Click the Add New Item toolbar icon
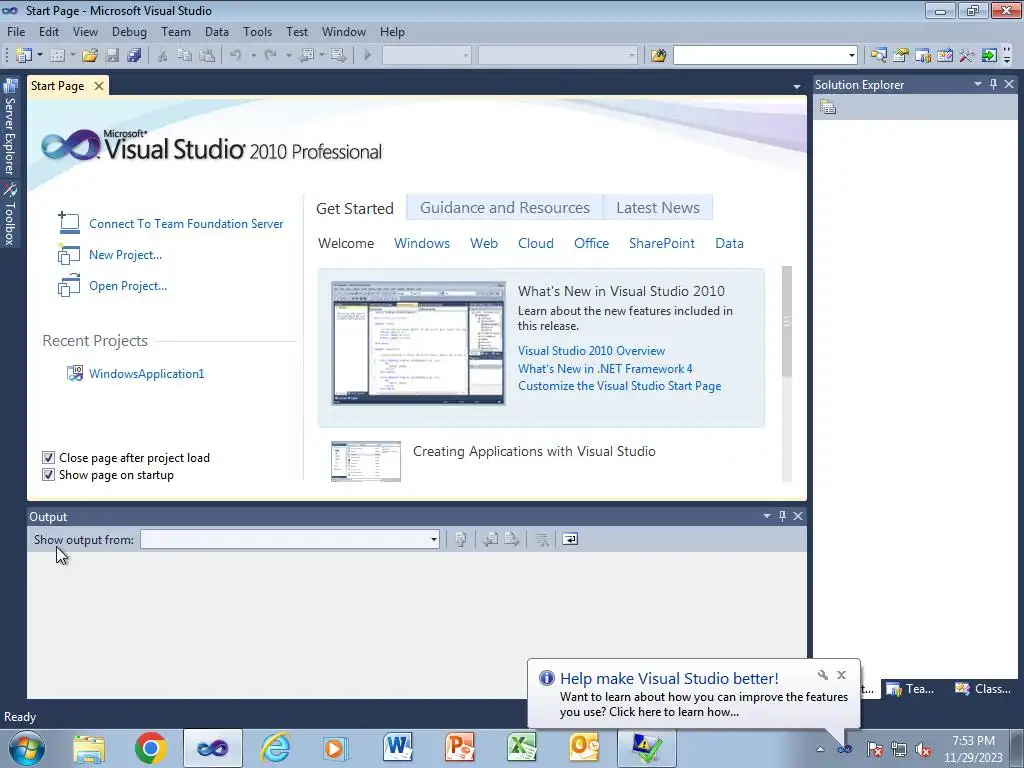Screen dimensions: 1024x768 coord(57,56)
